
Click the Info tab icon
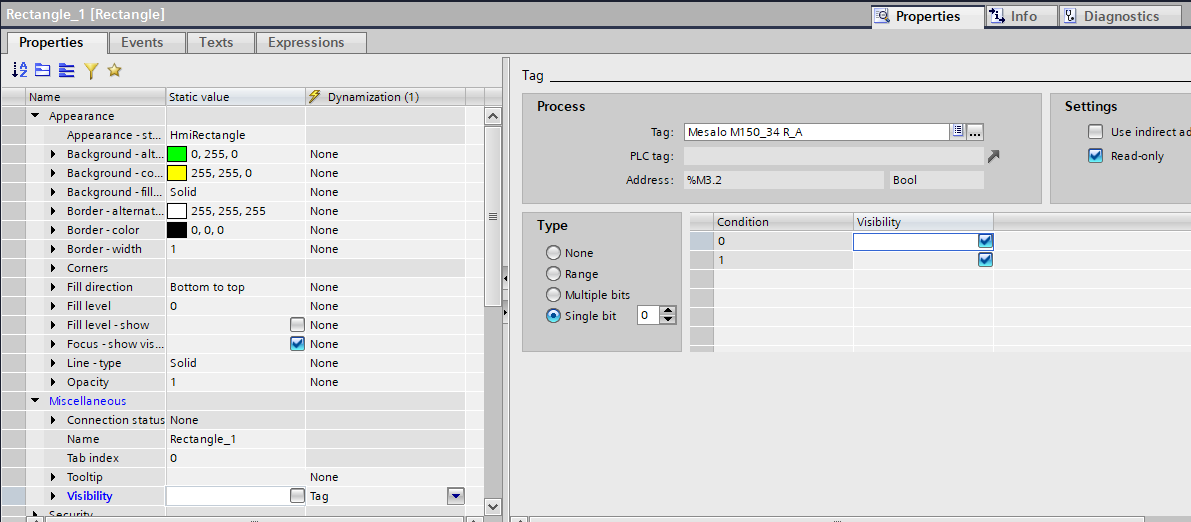click(x=997, y=16)
